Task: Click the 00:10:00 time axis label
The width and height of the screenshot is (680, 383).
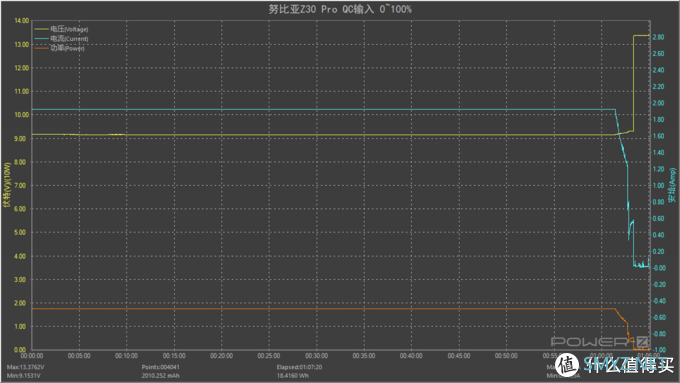Action: (127, 356)
